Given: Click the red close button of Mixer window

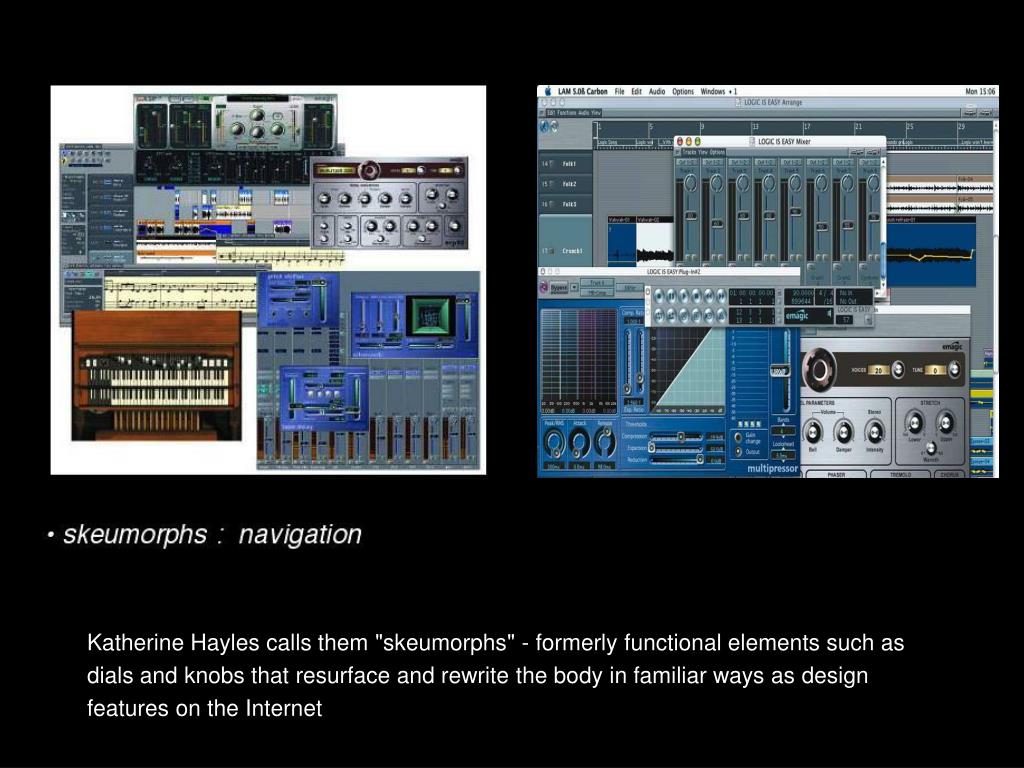Looking at the screenshot, I should tap(680, 141).
